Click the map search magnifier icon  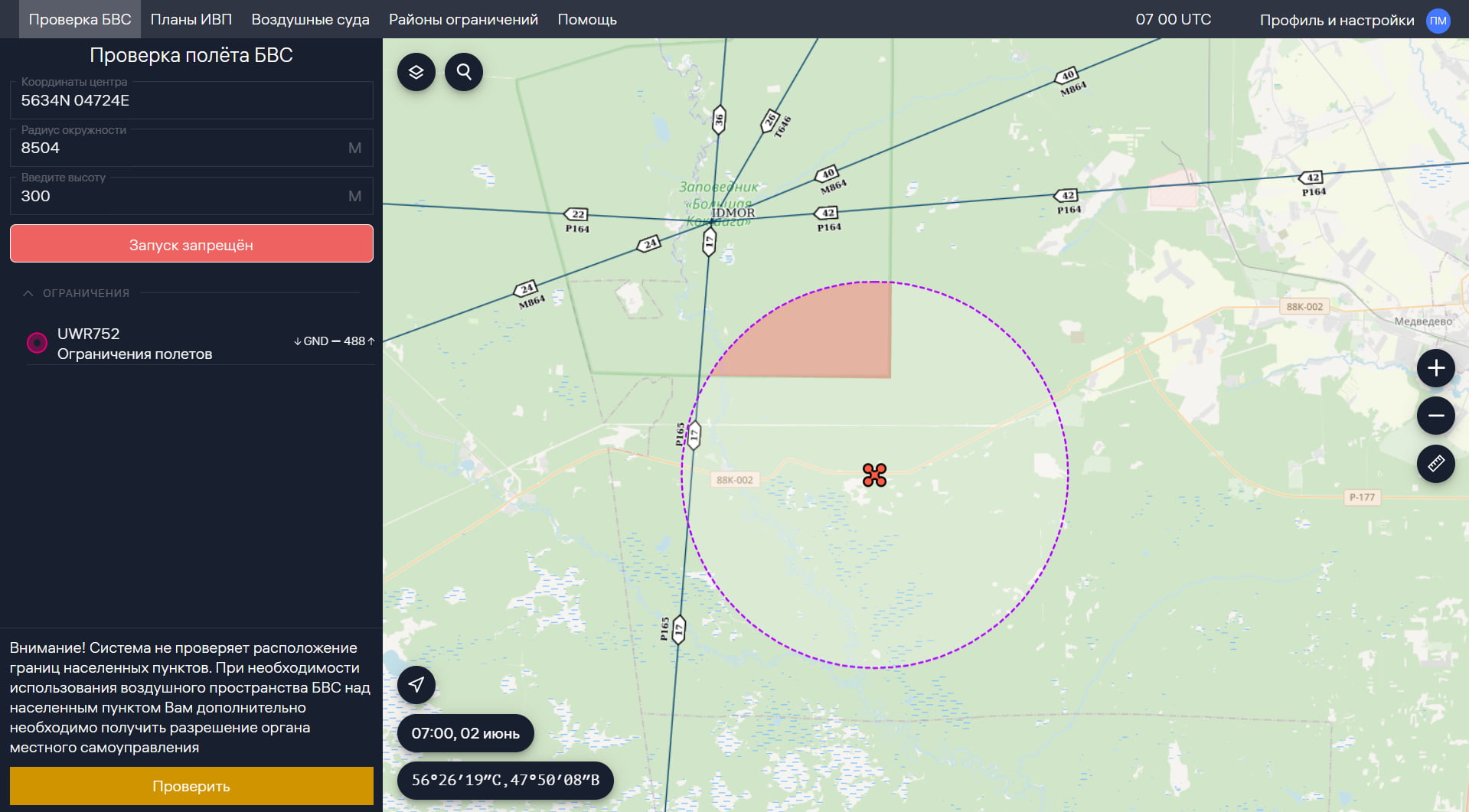click(464, 72)
